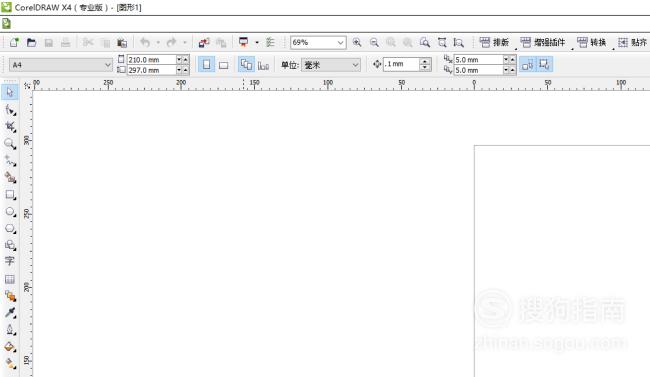The height and width of the screenshot is (377, 650).
Task: Click the page width 210.0 mm field
Action: [x=151, y=60]
